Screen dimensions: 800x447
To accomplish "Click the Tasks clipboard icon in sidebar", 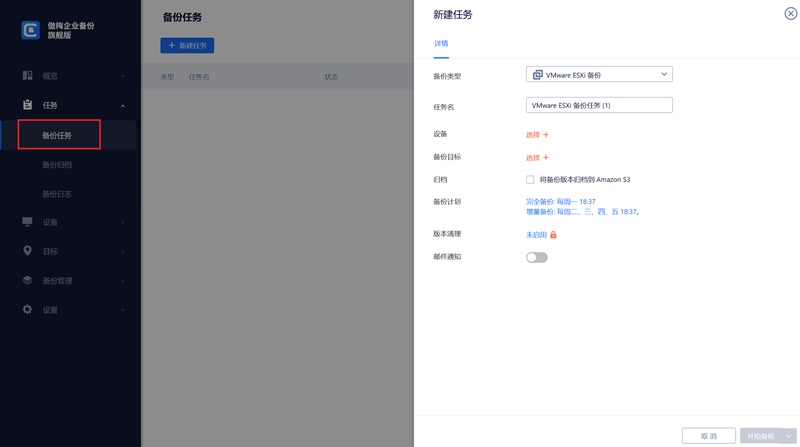I will coord(28,105).
